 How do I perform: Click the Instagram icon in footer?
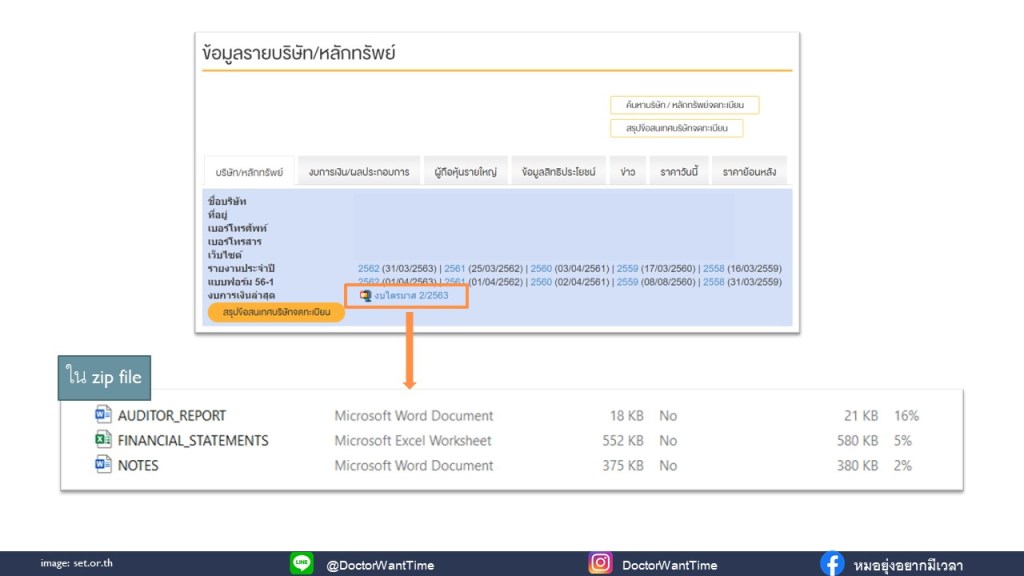pyautogui.click(x=600, y=564)
